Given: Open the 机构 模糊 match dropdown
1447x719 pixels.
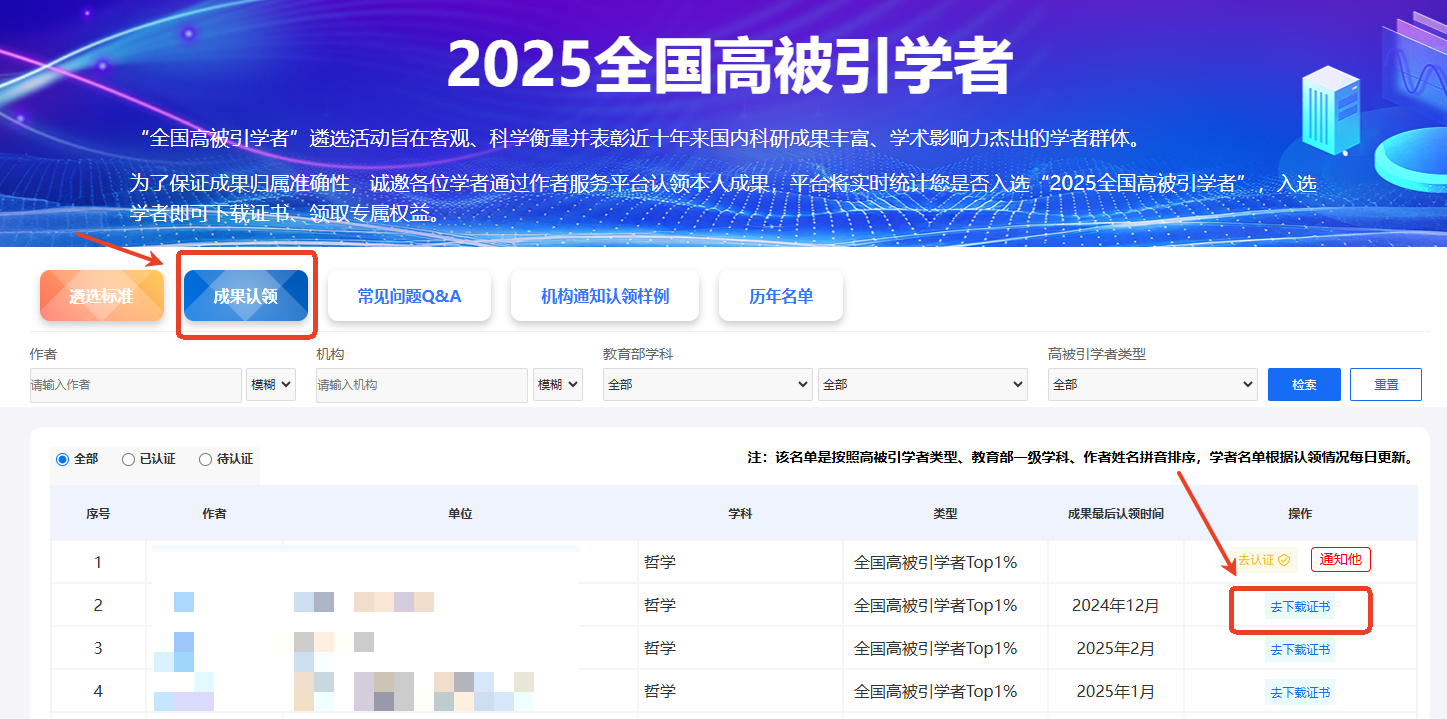Looking at the screenshot, I should (558, 385).
